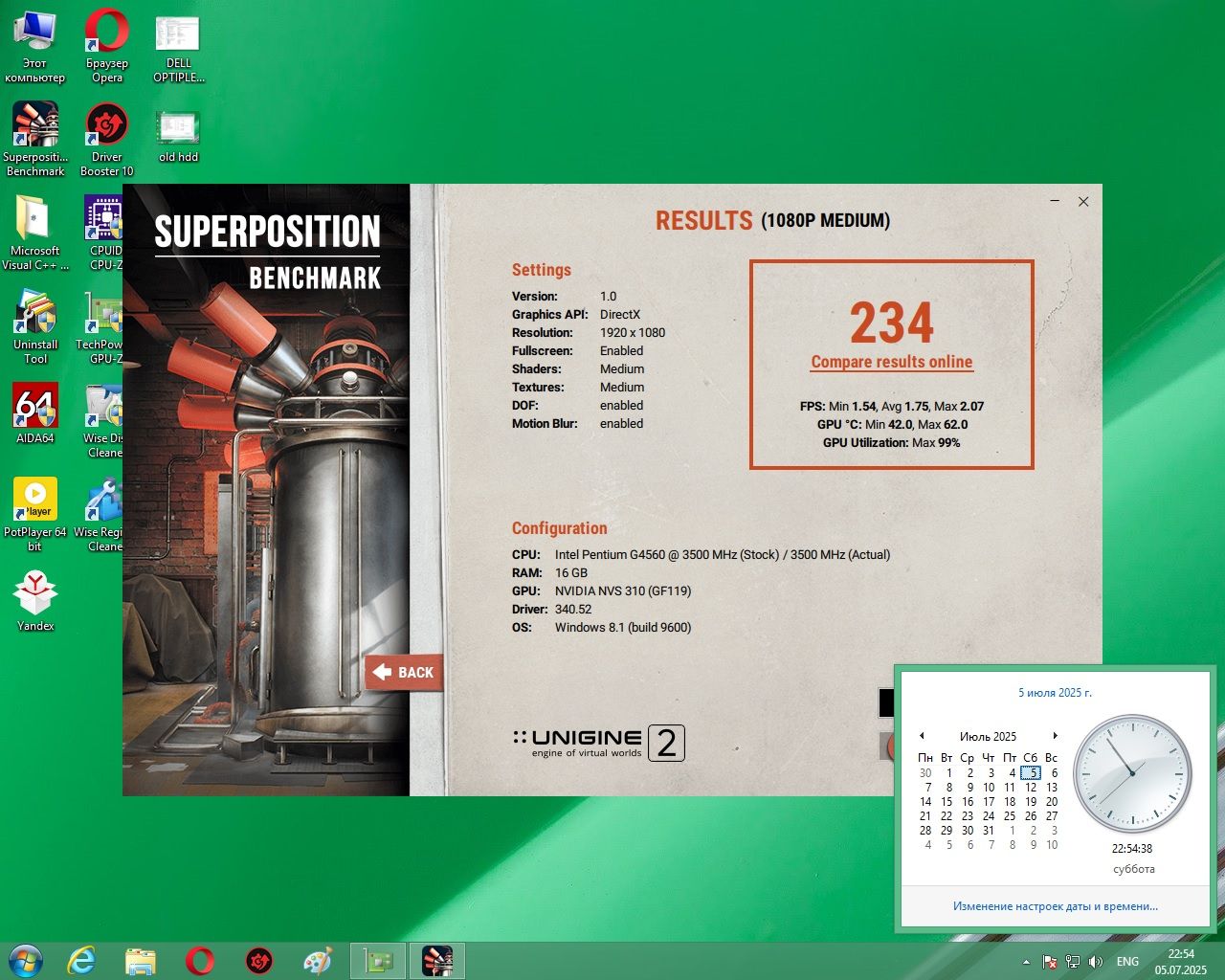Open the Superposition Benchmark desktop shortcut
1225x980 pixels.
[x=35, y=139]
